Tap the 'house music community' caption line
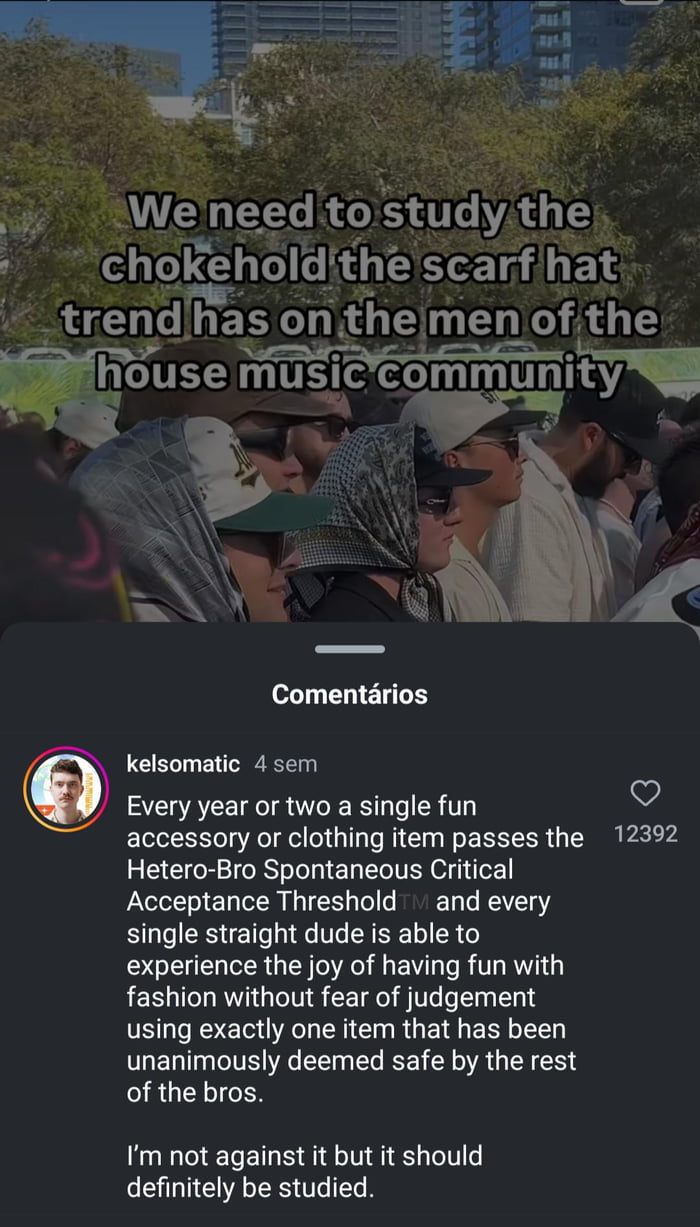The width and height of the screenshot is (700, 1227). point(358,373)
